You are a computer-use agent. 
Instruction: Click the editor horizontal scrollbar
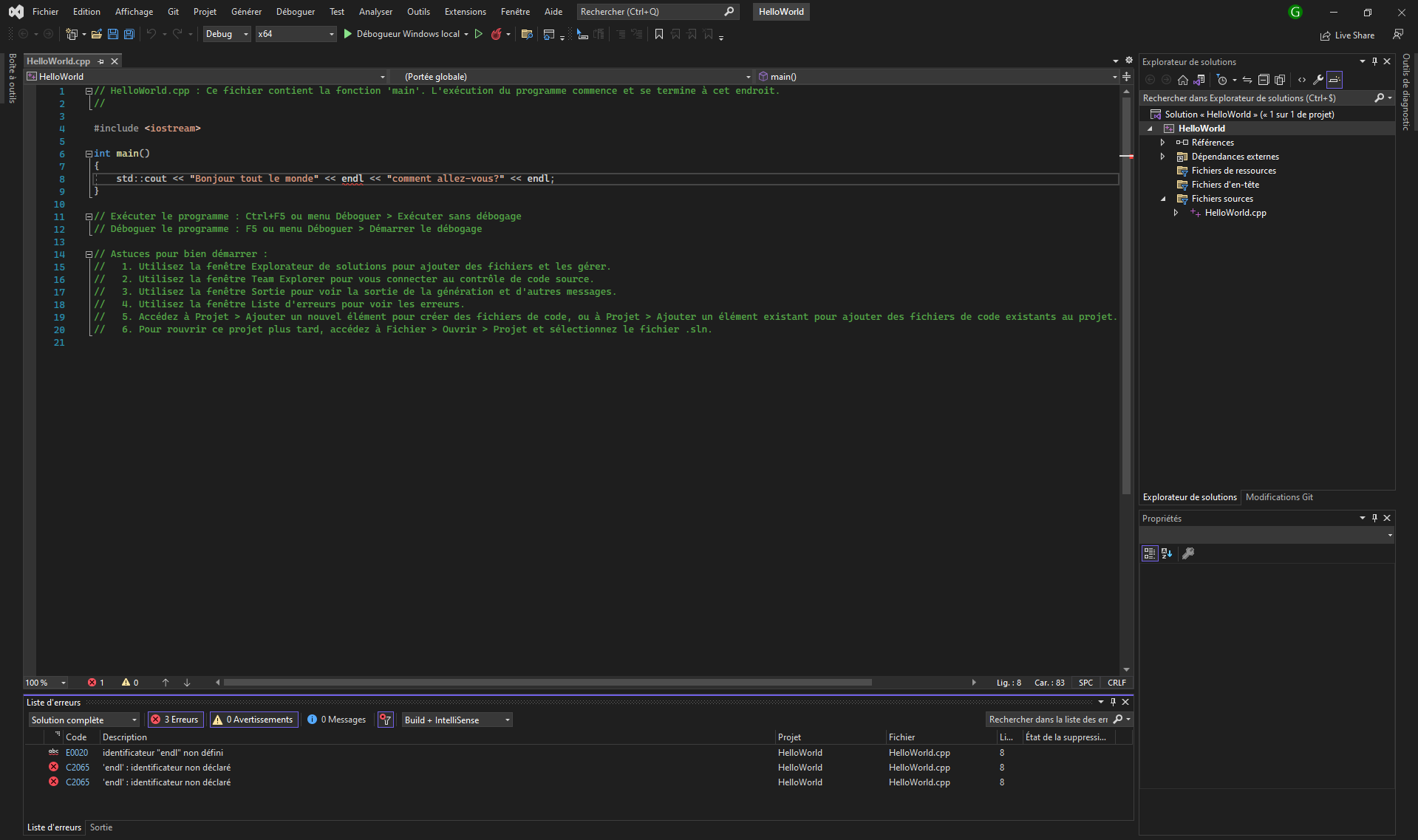coord(548,683)
